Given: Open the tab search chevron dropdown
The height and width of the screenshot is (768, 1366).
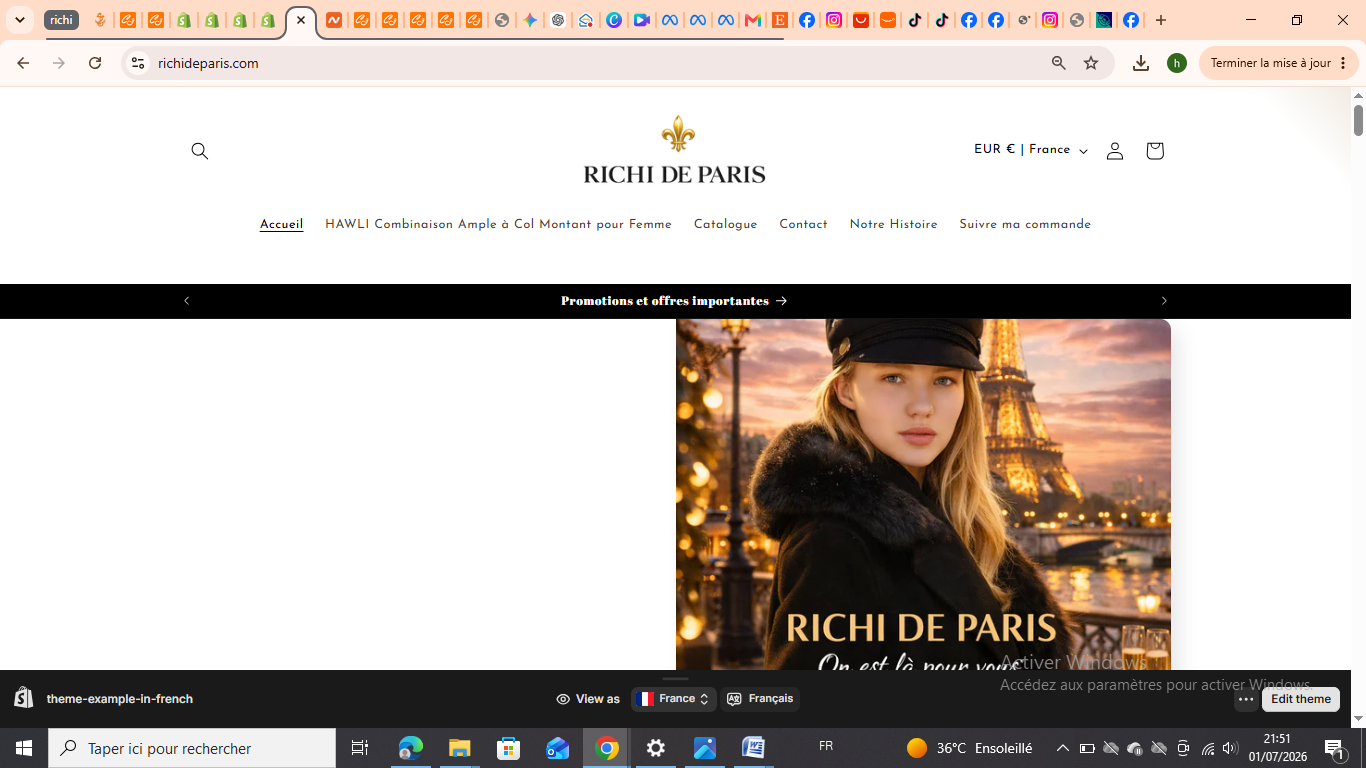Looking at the screenshot, I should [x=19, y=20].
